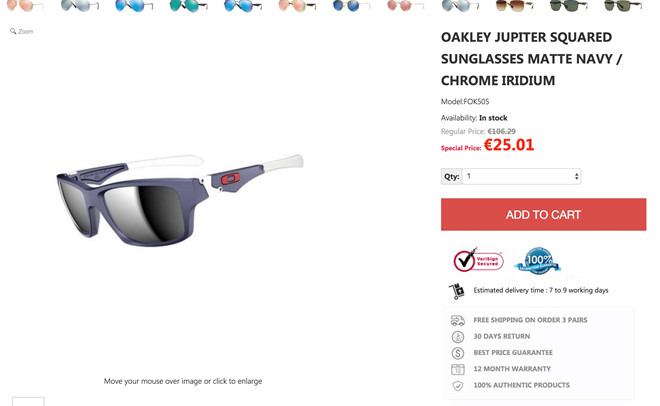Select the small image thumbnail below photo
Image resolution: width=660 pixels, height=406 pixels.
click(x=28, y=401)
